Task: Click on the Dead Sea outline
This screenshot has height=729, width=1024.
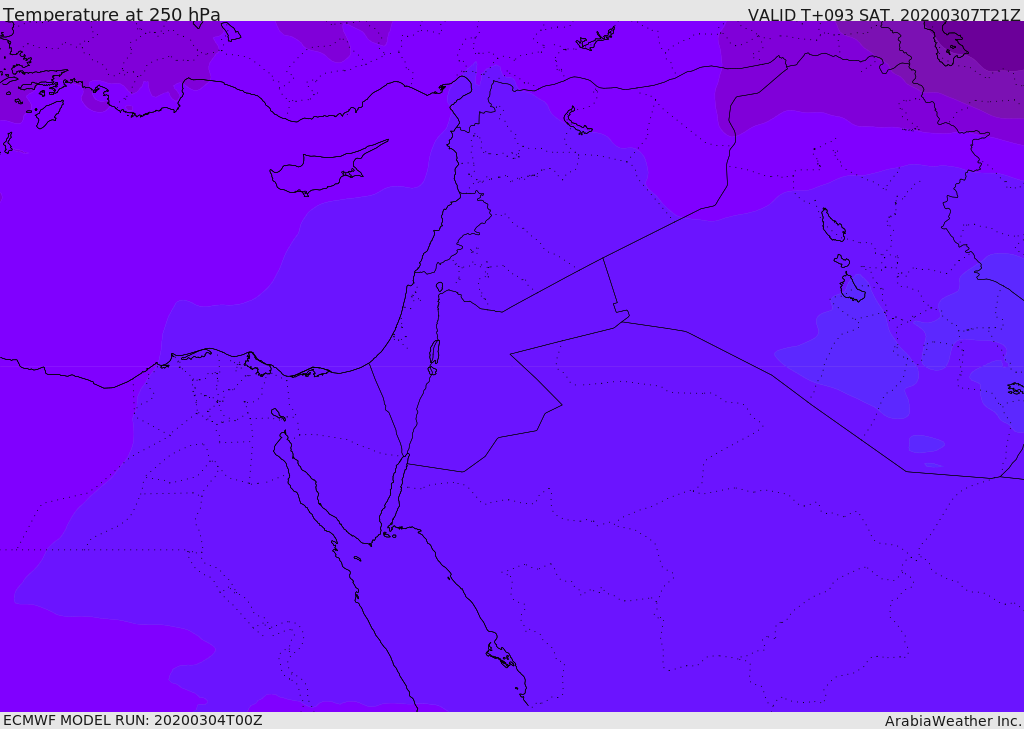Action: [x=434, y=353]
